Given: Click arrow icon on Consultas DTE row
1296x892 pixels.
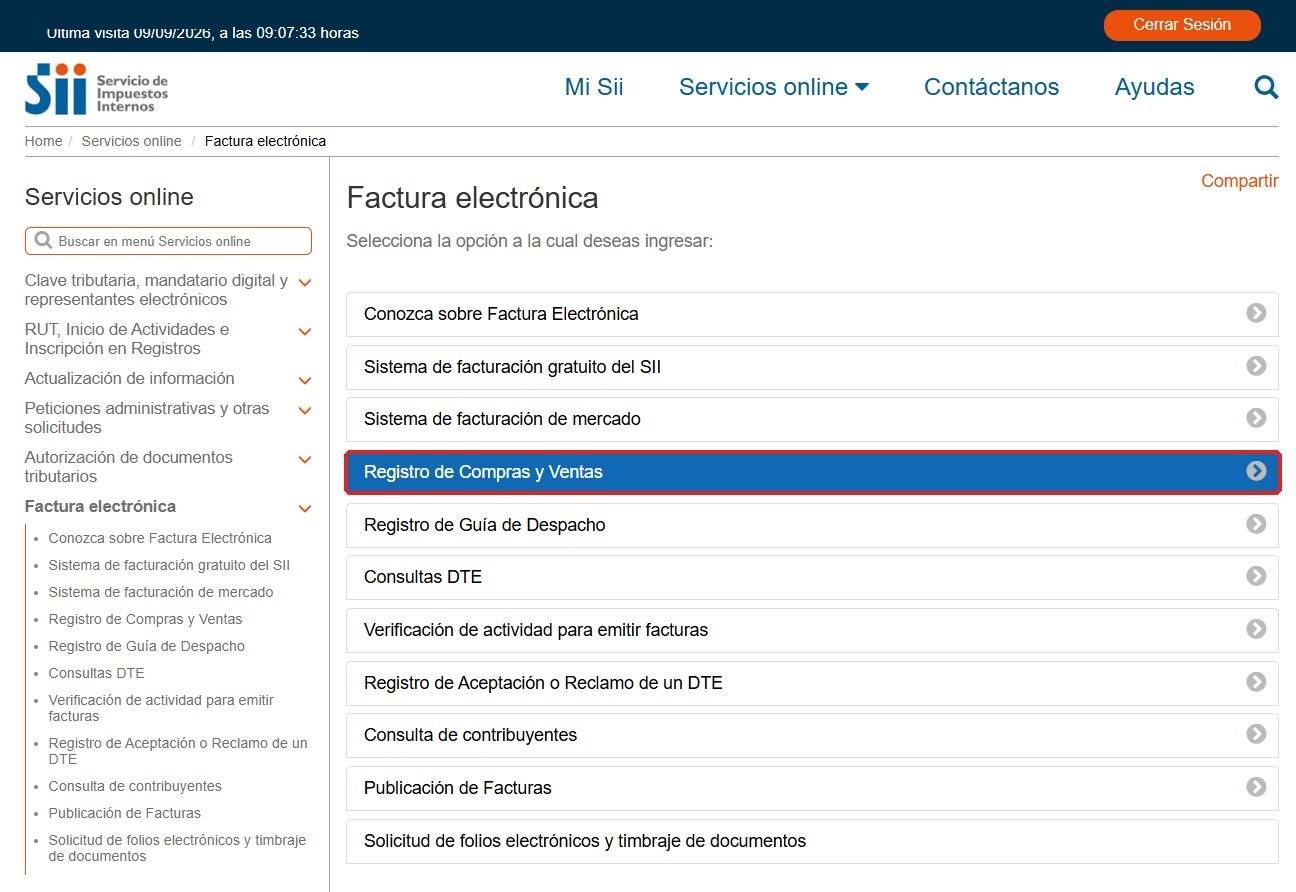Looking at the screenshot, I should pyautogui.click(x=1256, y=576).
